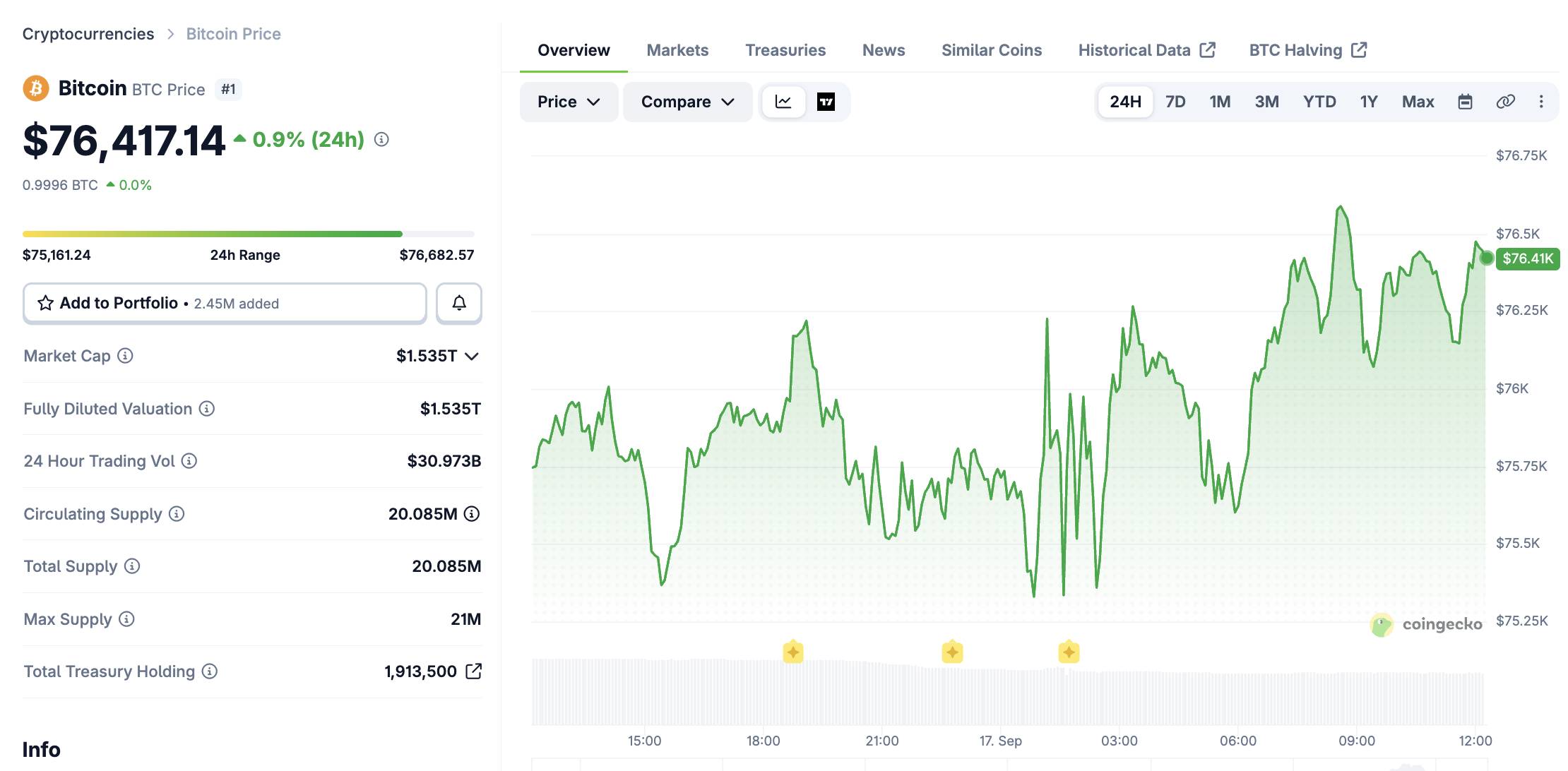1568x771 pixels.
Task: Switch to the Markets tab
Action: click(677, 50)
